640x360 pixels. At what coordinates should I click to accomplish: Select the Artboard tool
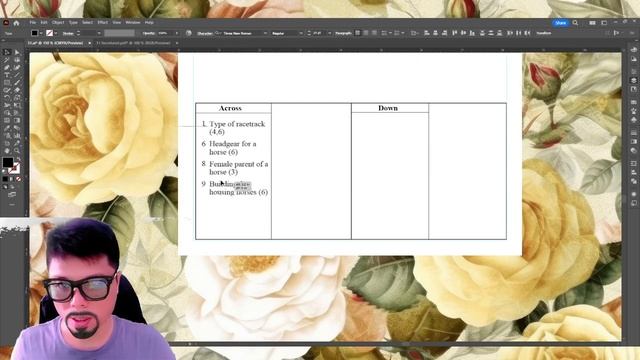click(x=7, y=143)
